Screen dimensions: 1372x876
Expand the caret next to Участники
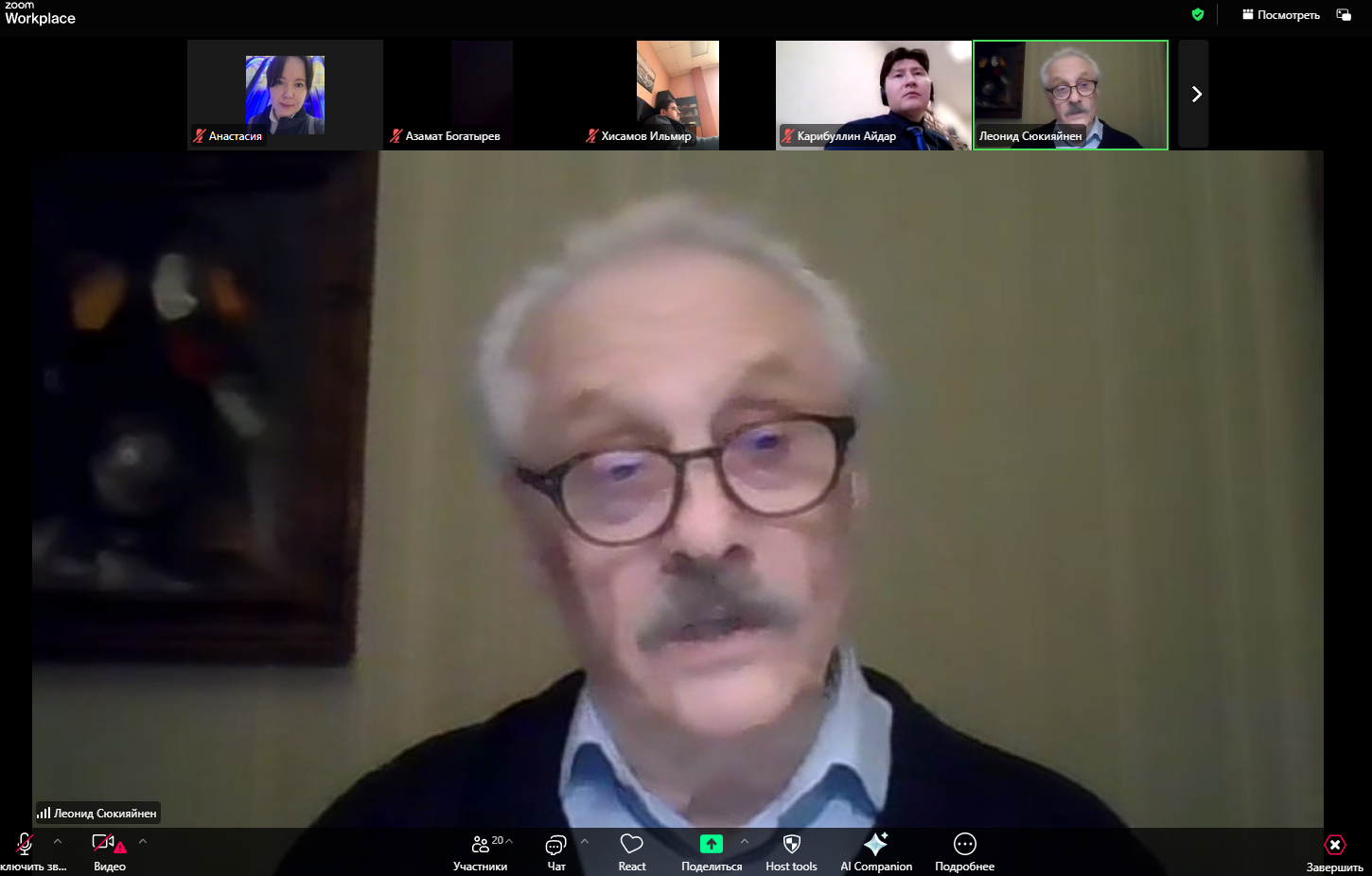point(509,841)
